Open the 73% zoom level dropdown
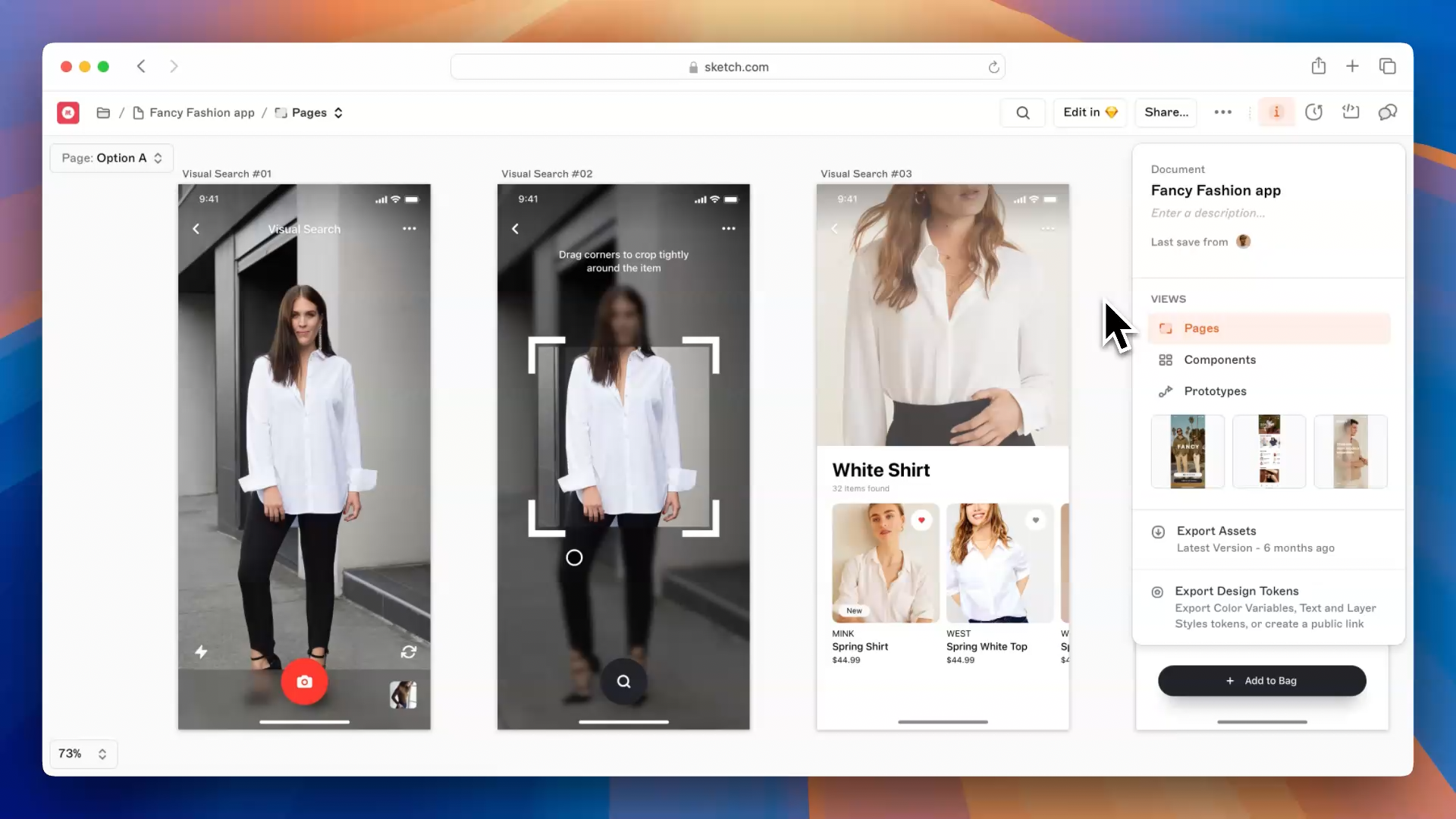 click(x=83, y=754)
